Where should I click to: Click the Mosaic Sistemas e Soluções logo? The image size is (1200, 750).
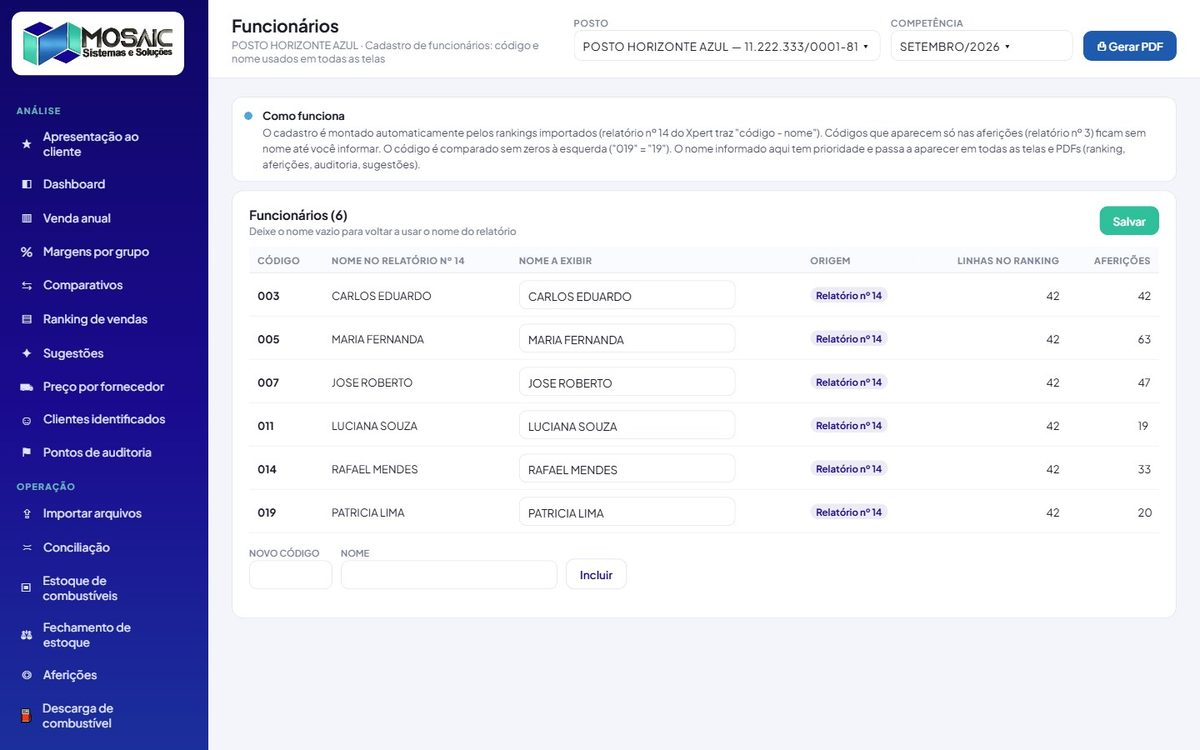[x=98, y=43]
